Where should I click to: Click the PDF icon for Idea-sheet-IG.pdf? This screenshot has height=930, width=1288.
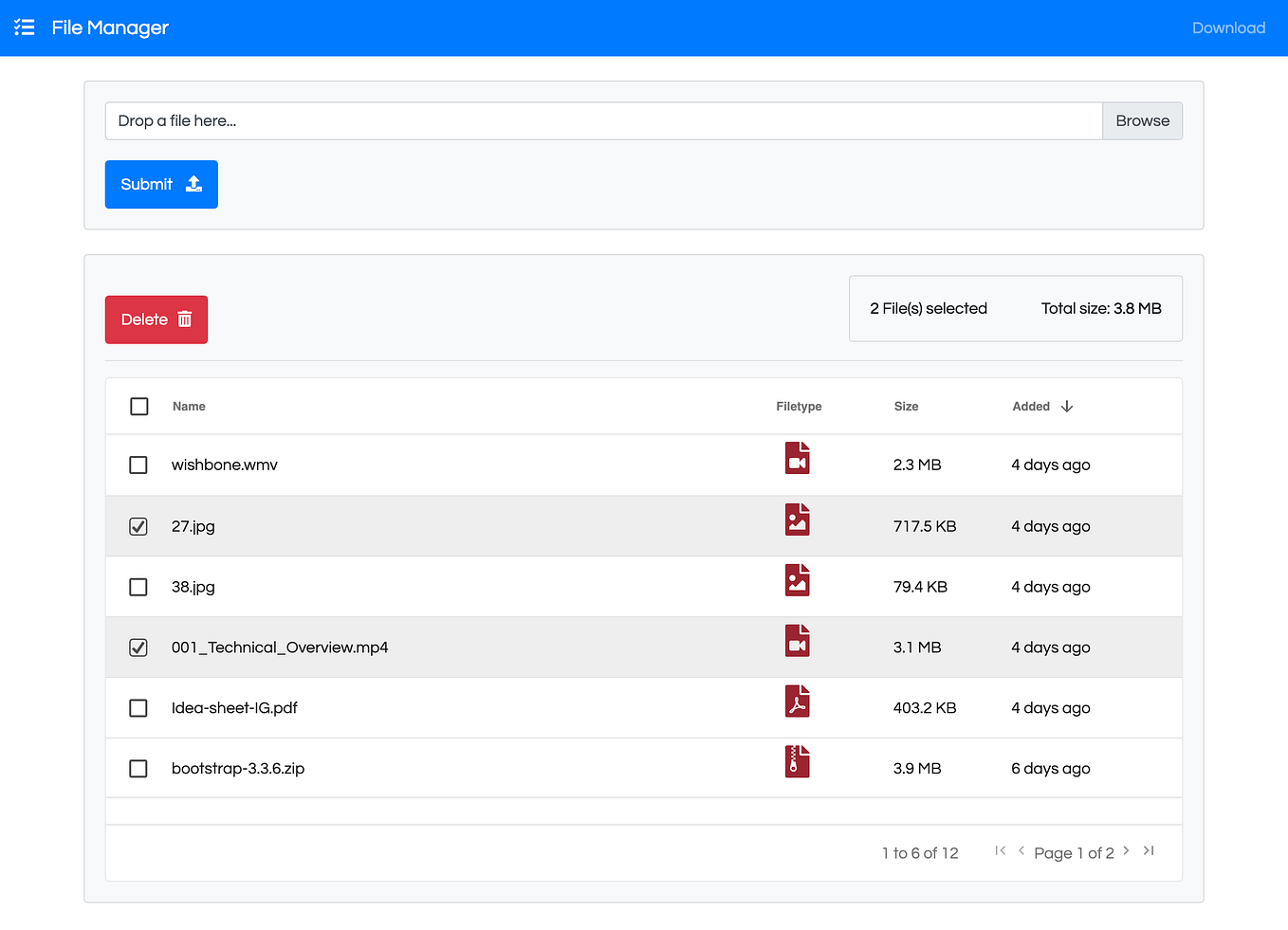pyautogui.click(x=798, y=702)
